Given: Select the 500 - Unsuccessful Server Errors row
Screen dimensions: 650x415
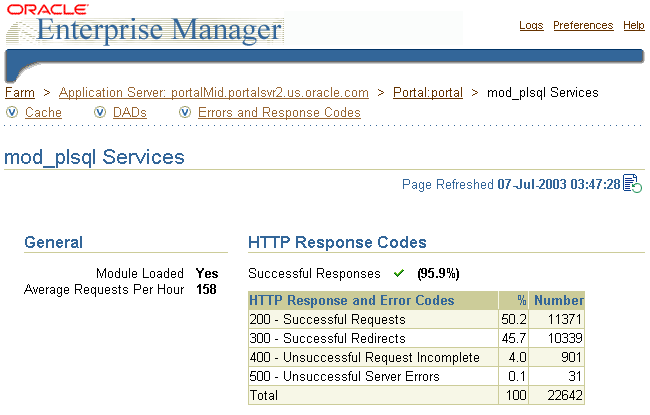Looking at the screenshot, I should coord(416,376).
